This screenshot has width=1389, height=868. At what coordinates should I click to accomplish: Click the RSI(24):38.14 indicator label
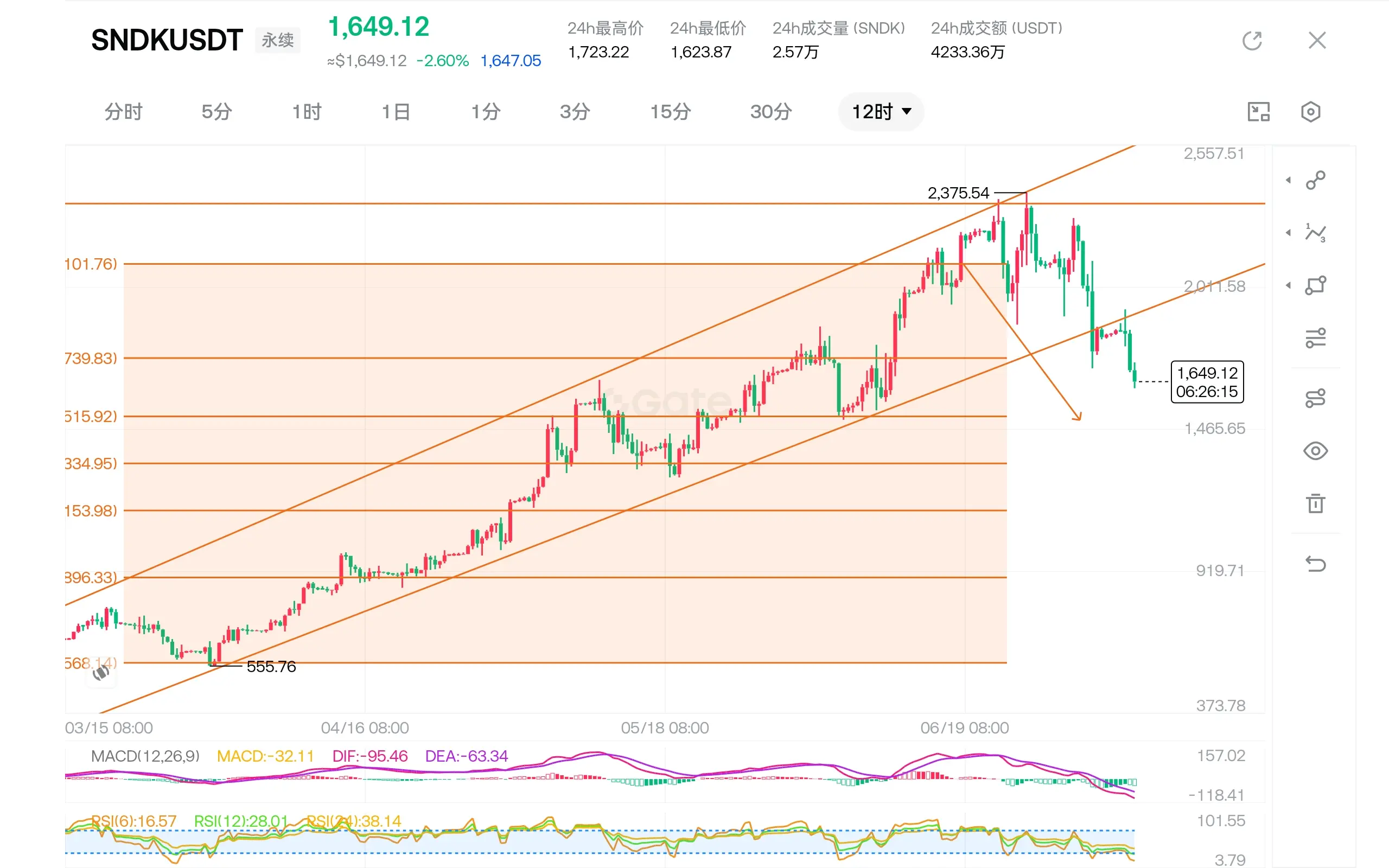pyautogui.click(x=354, y=821)
